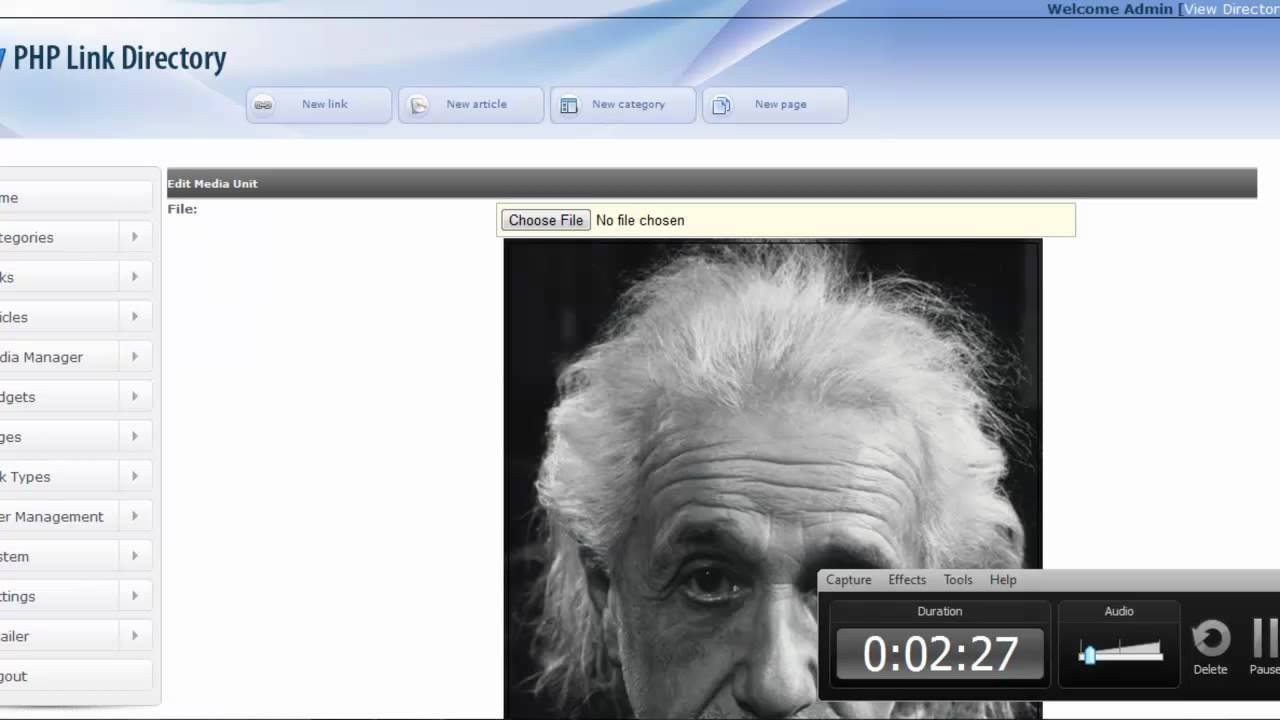Expand the Pages sidebar arrow
Image resolution: width=1280 pixels, height=720 pixels.
coord(135,437)
